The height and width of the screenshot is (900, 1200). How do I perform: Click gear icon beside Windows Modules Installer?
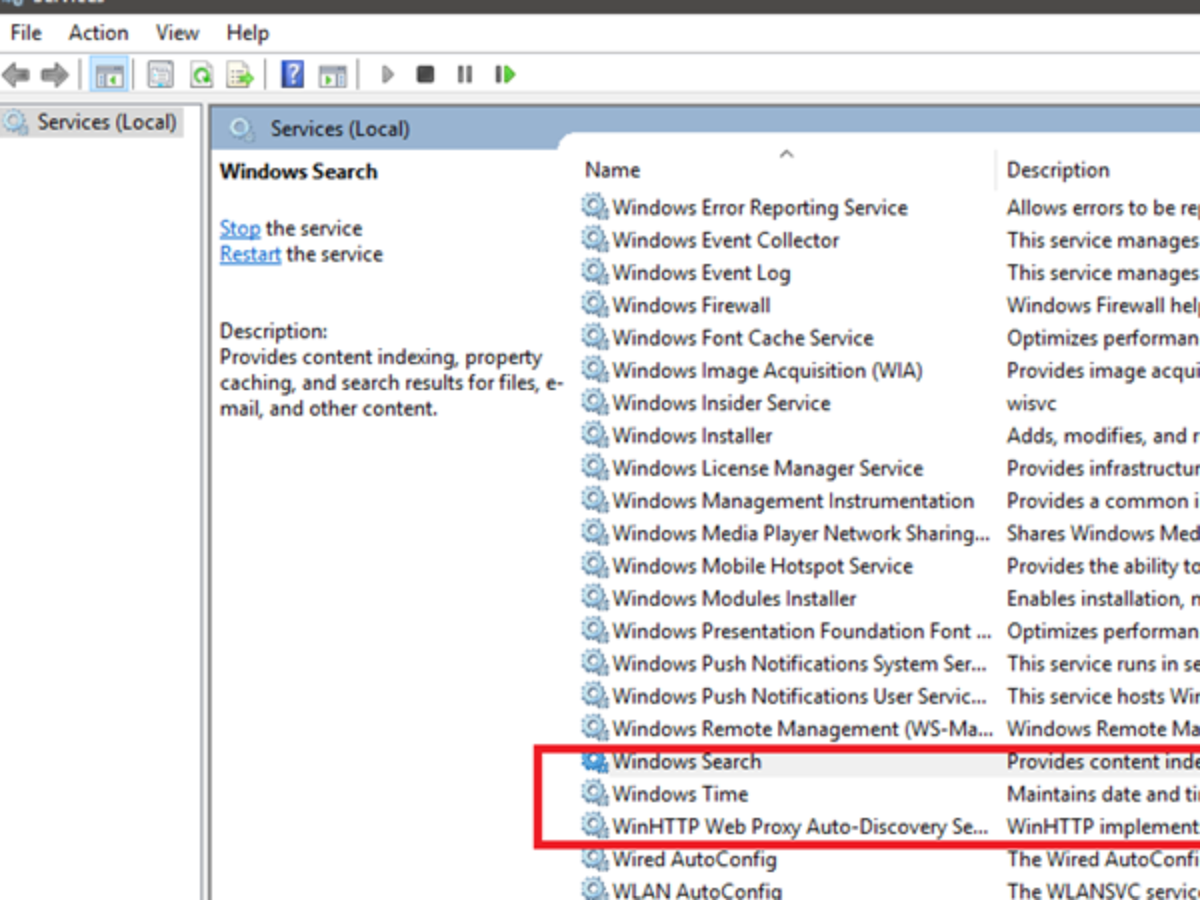pos(595,598)
